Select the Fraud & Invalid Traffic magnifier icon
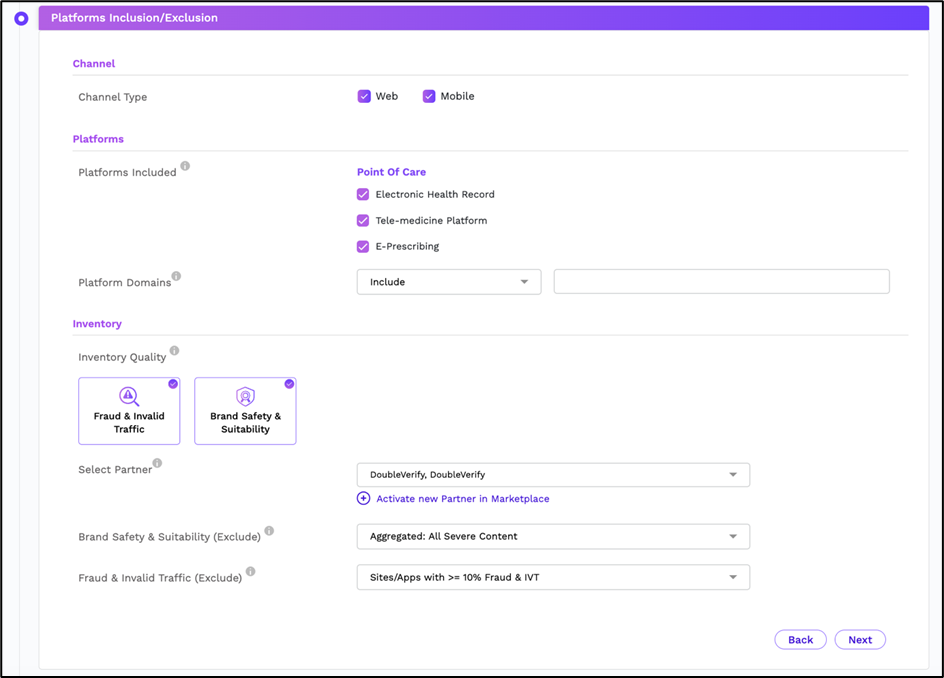The height and width of the screenshot is (678, 944). coord(129,397)
